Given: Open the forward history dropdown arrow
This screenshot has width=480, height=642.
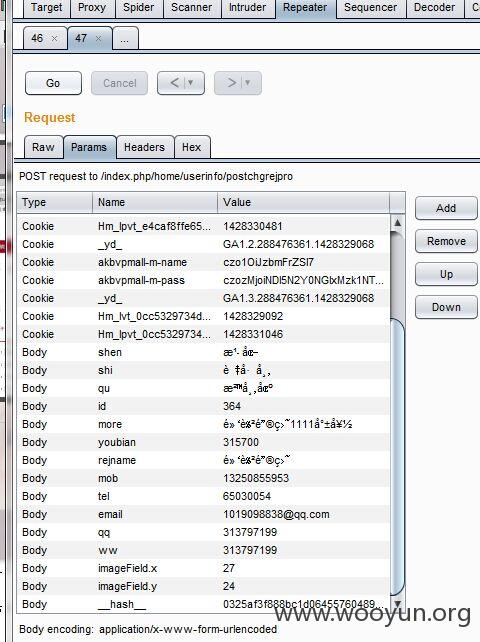Looking at the screenshot, I should [x=247, y=83].
